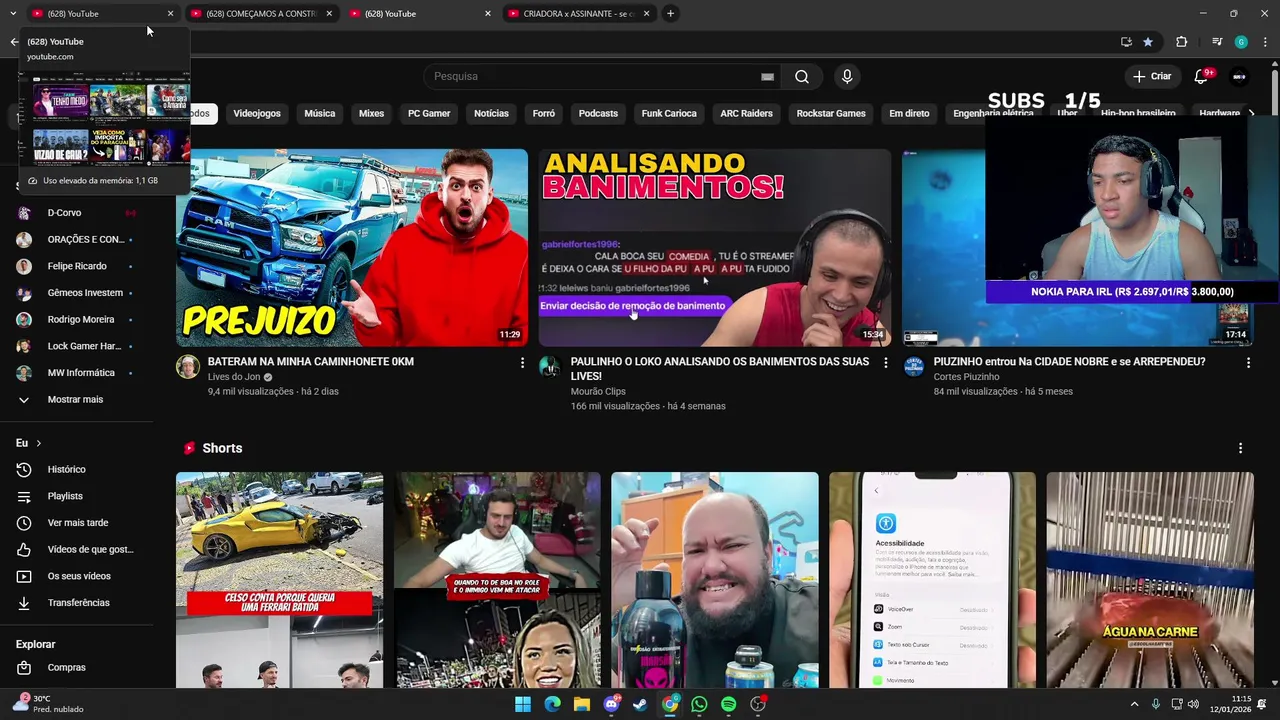Screen dimensions: 1280x720
Task: Show more category chips with right arrow
Action: 1251,113
